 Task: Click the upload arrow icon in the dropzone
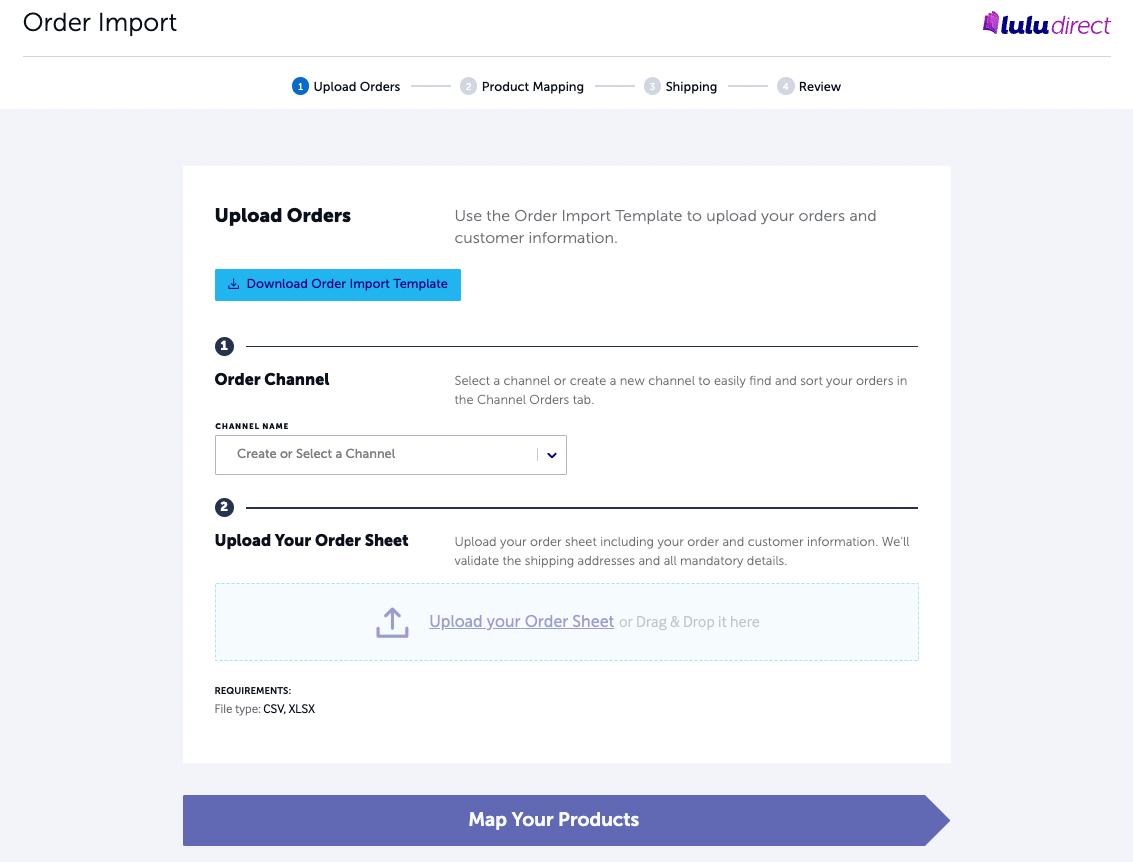click(x=391, y=621)
